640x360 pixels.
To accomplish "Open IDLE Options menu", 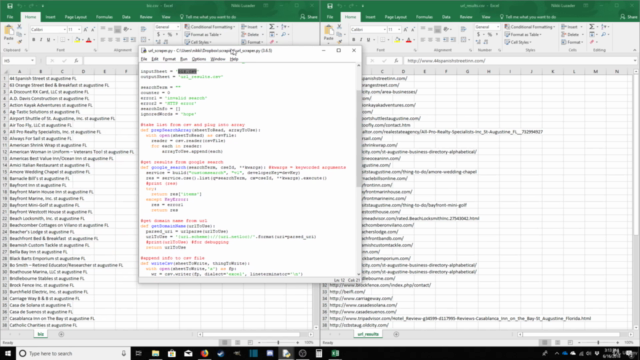I will click(199, 59).
